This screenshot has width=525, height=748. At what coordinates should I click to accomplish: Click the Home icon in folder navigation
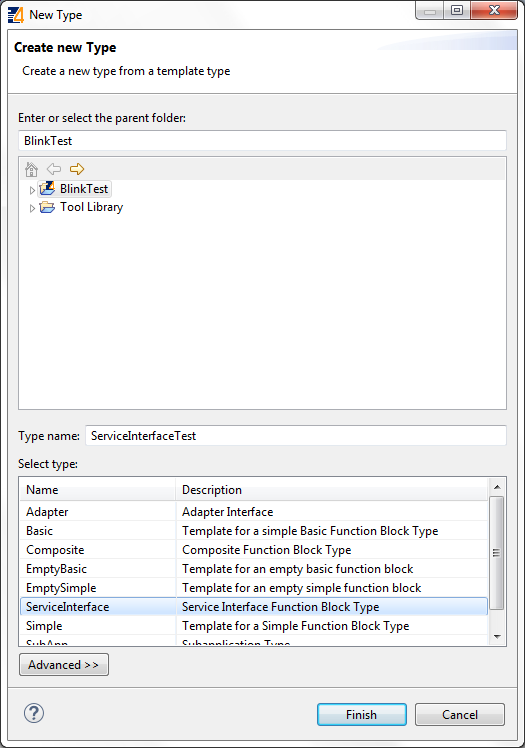tap(31, 169)
